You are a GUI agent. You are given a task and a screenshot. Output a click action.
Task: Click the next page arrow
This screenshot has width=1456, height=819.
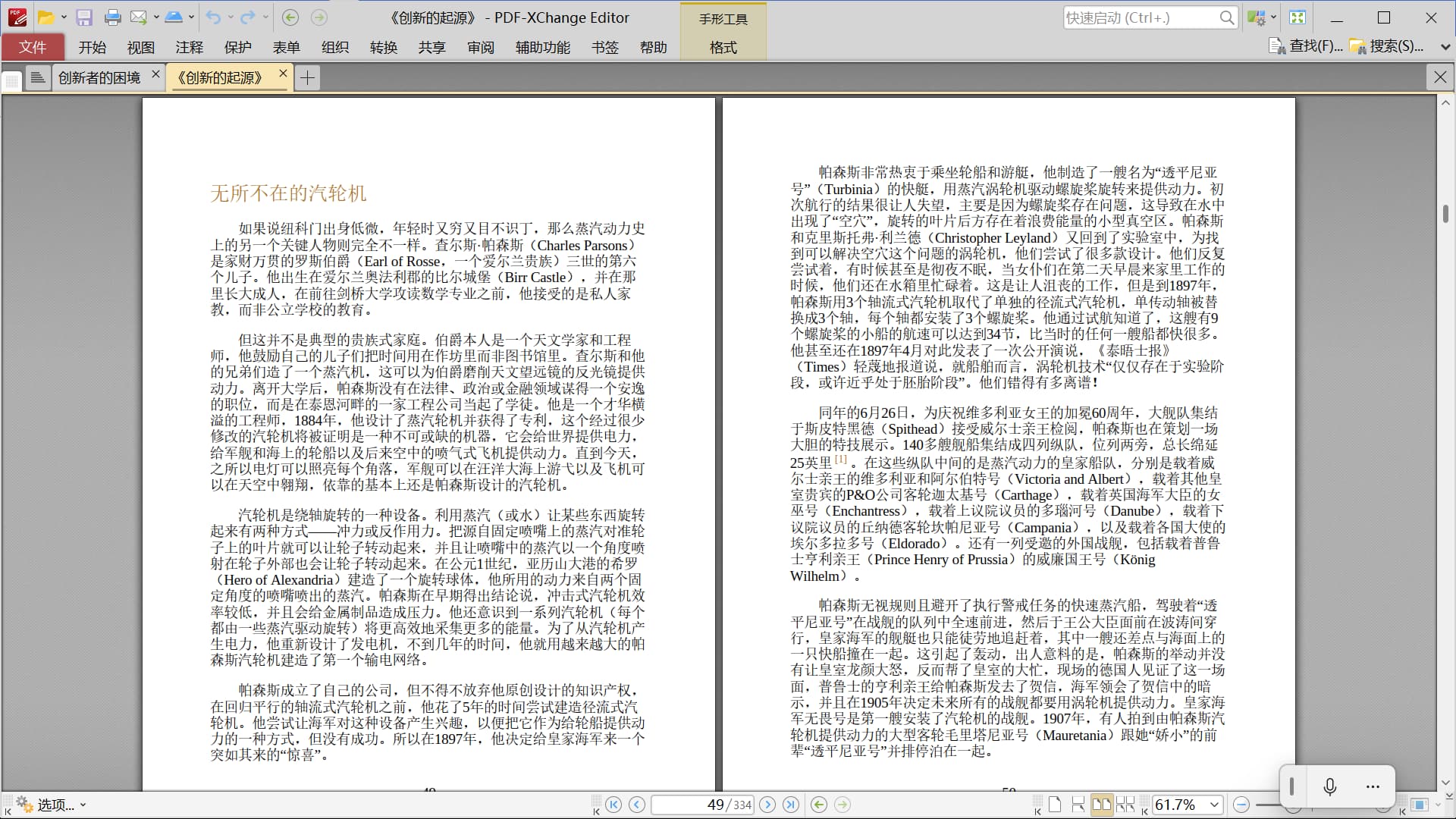coord(767,805)
